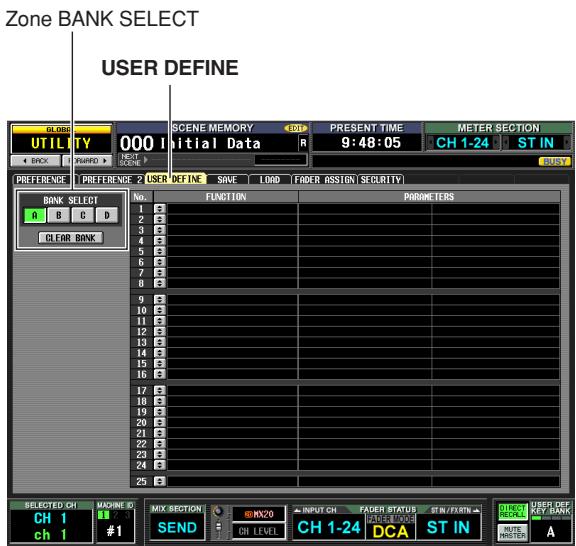Open function selector for row 5
The image size is (576, 546).
pyautogui.click(x=159, y=251)
